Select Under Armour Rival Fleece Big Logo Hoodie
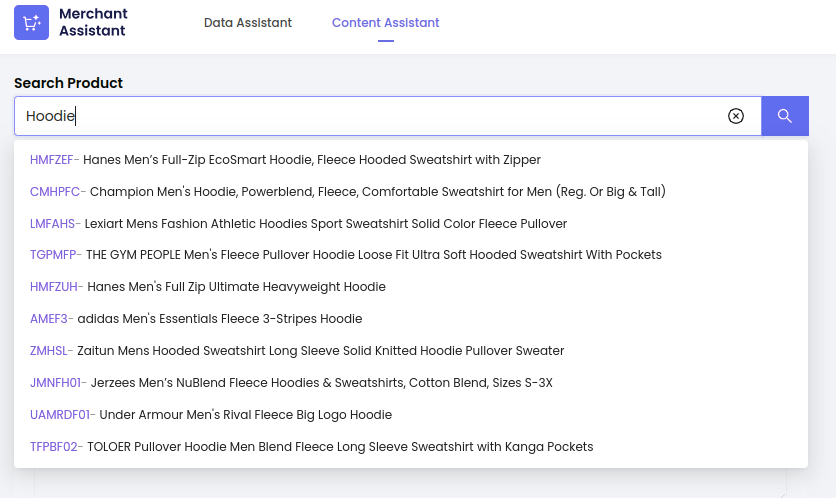Viewport: 836px width, 498px height. tap(411, 415)
